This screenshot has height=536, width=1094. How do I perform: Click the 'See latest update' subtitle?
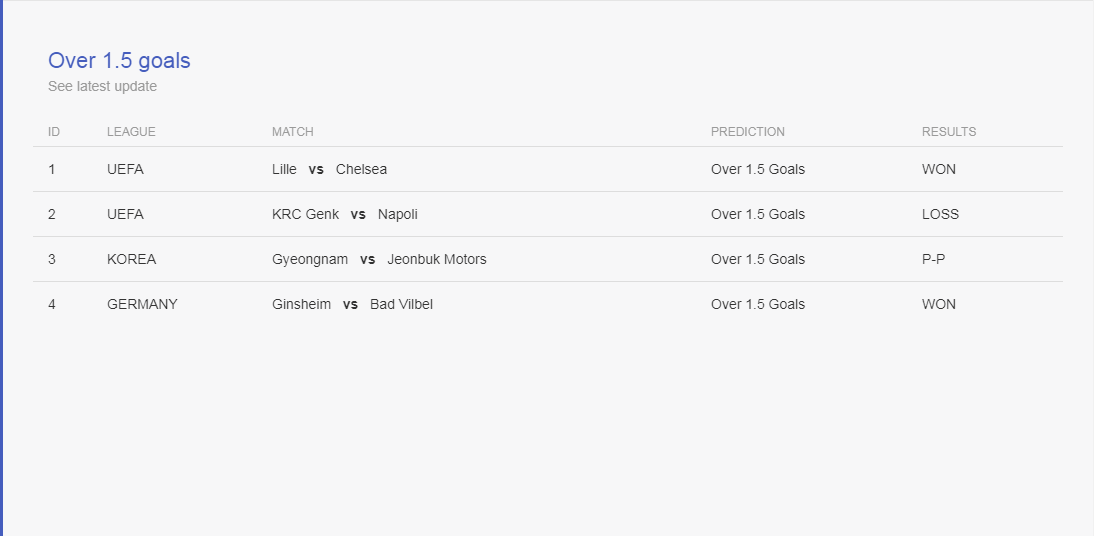pos(103,87)
